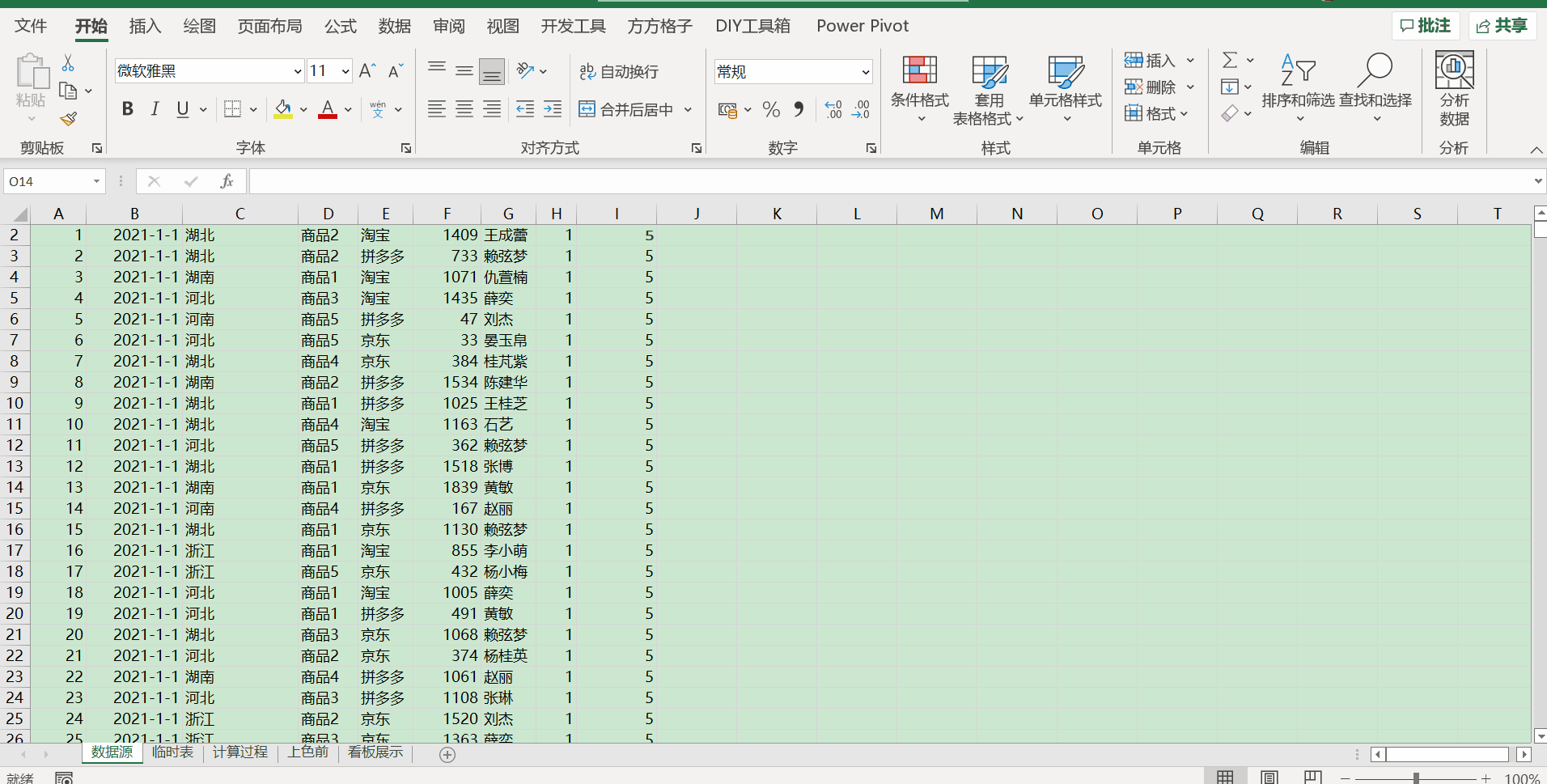Switch to the 插入 ribbon tab
The height and width of the screenshot is (784, 1547).
tap(145, 26)
